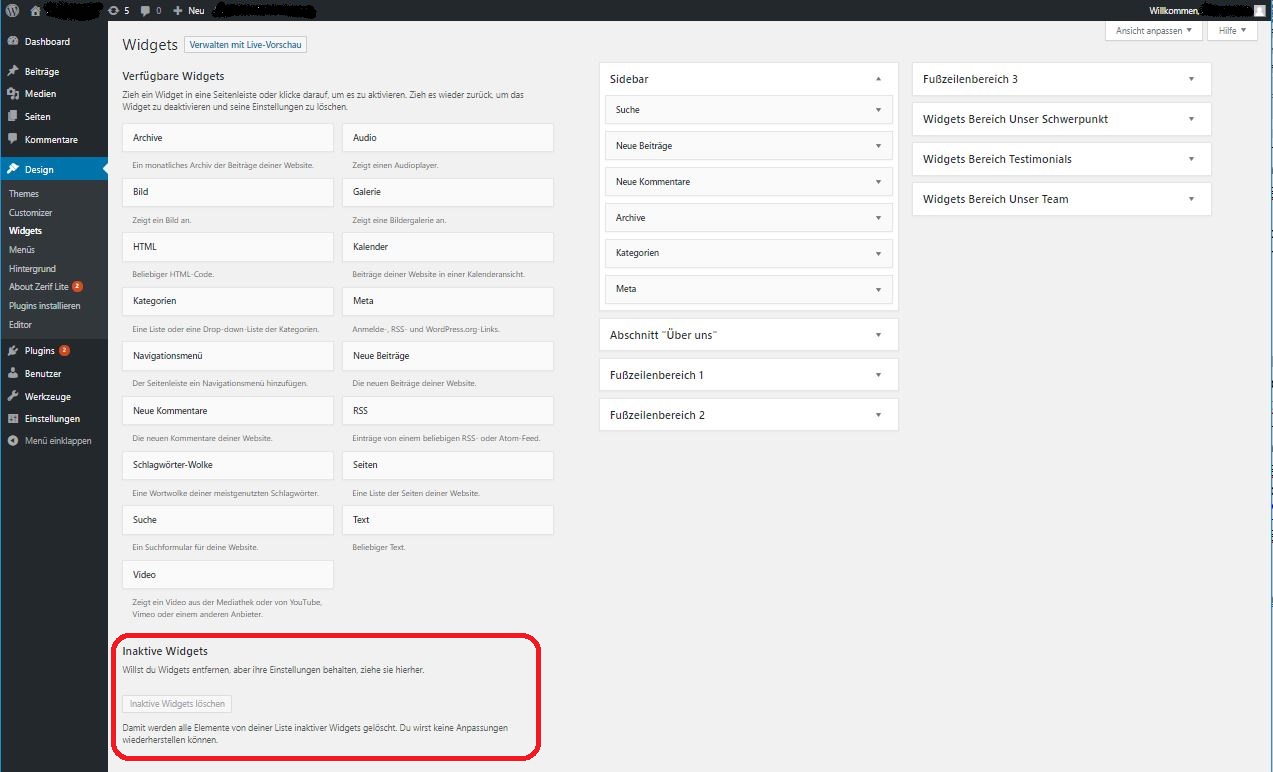Image resolution: width=1273 pixels, height=772 pixels.
Task: Click the WordPress logo icon
Action: coord(12,10)
